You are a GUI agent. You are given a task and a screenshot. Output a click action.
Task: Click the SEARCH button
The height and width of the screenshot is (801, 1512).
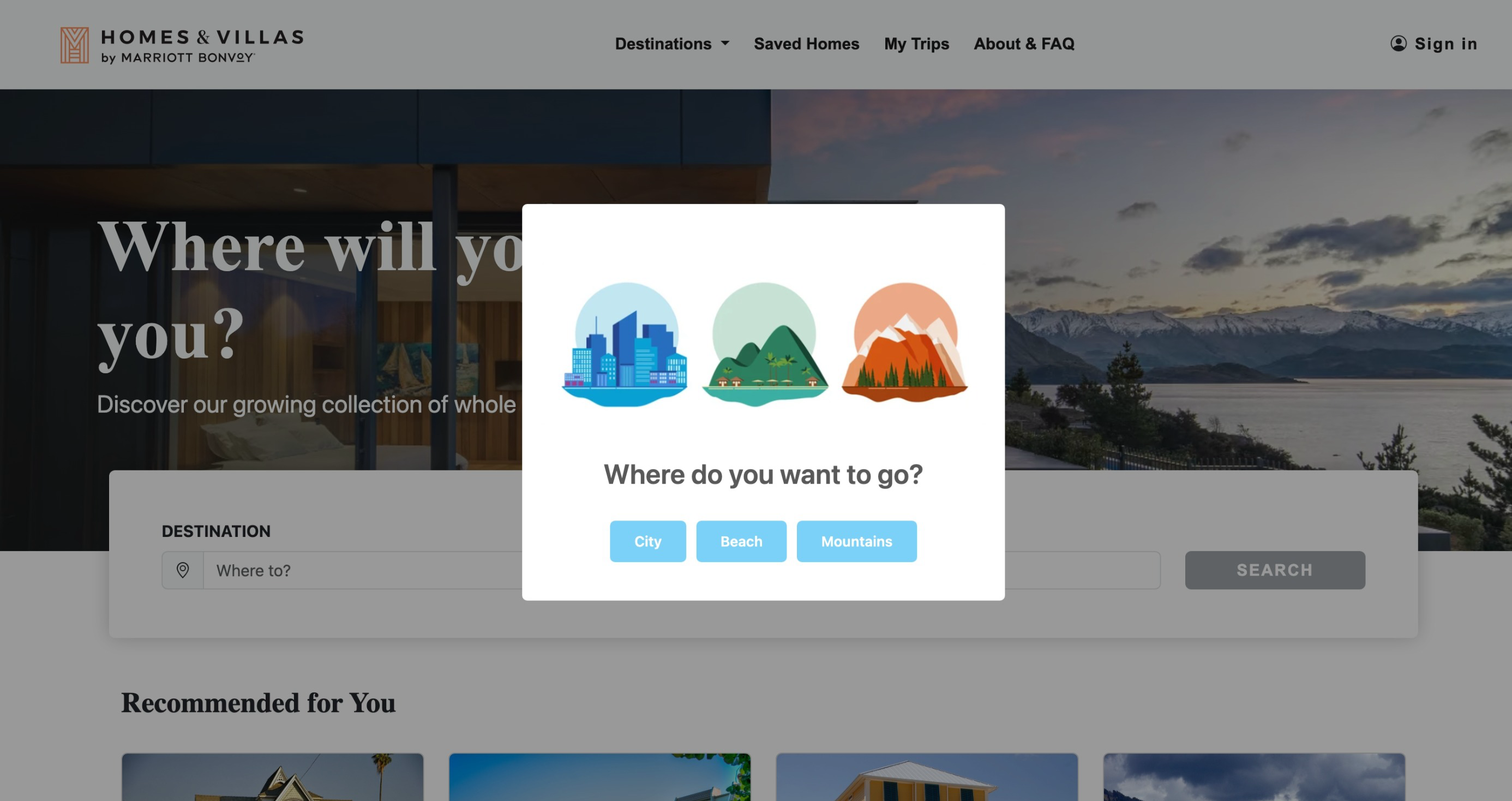1275,570
